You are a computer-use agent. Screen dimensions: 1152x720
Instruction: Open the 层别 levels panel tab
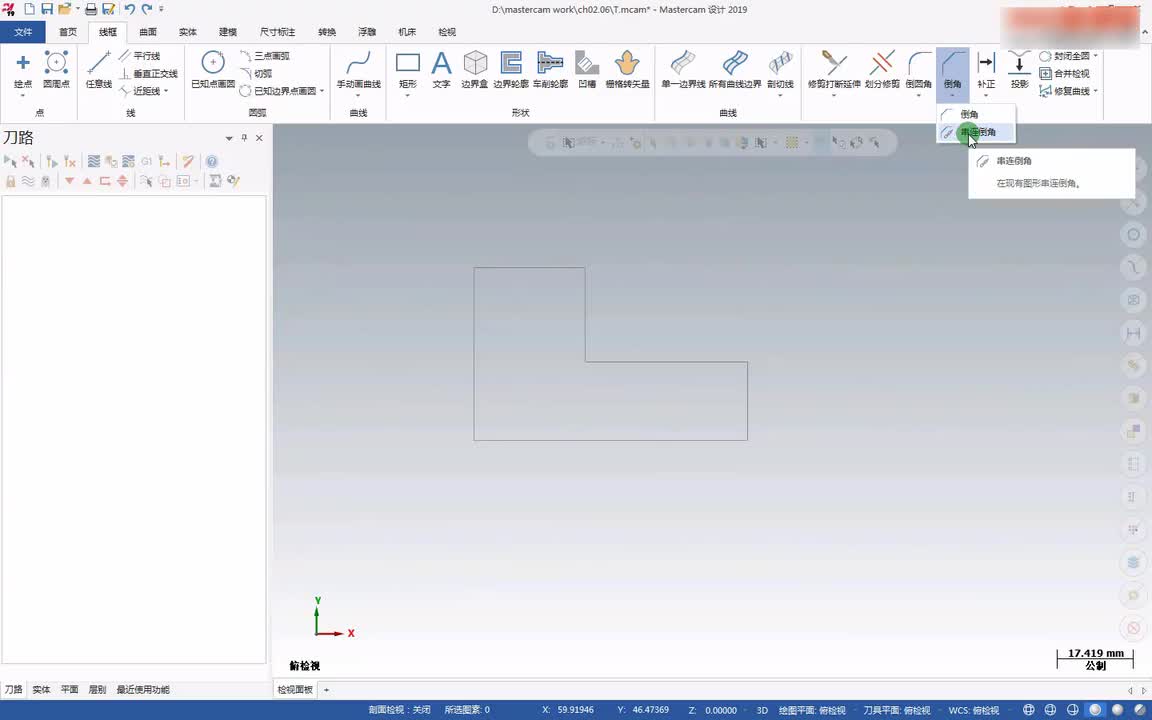(x=97, y=690)
